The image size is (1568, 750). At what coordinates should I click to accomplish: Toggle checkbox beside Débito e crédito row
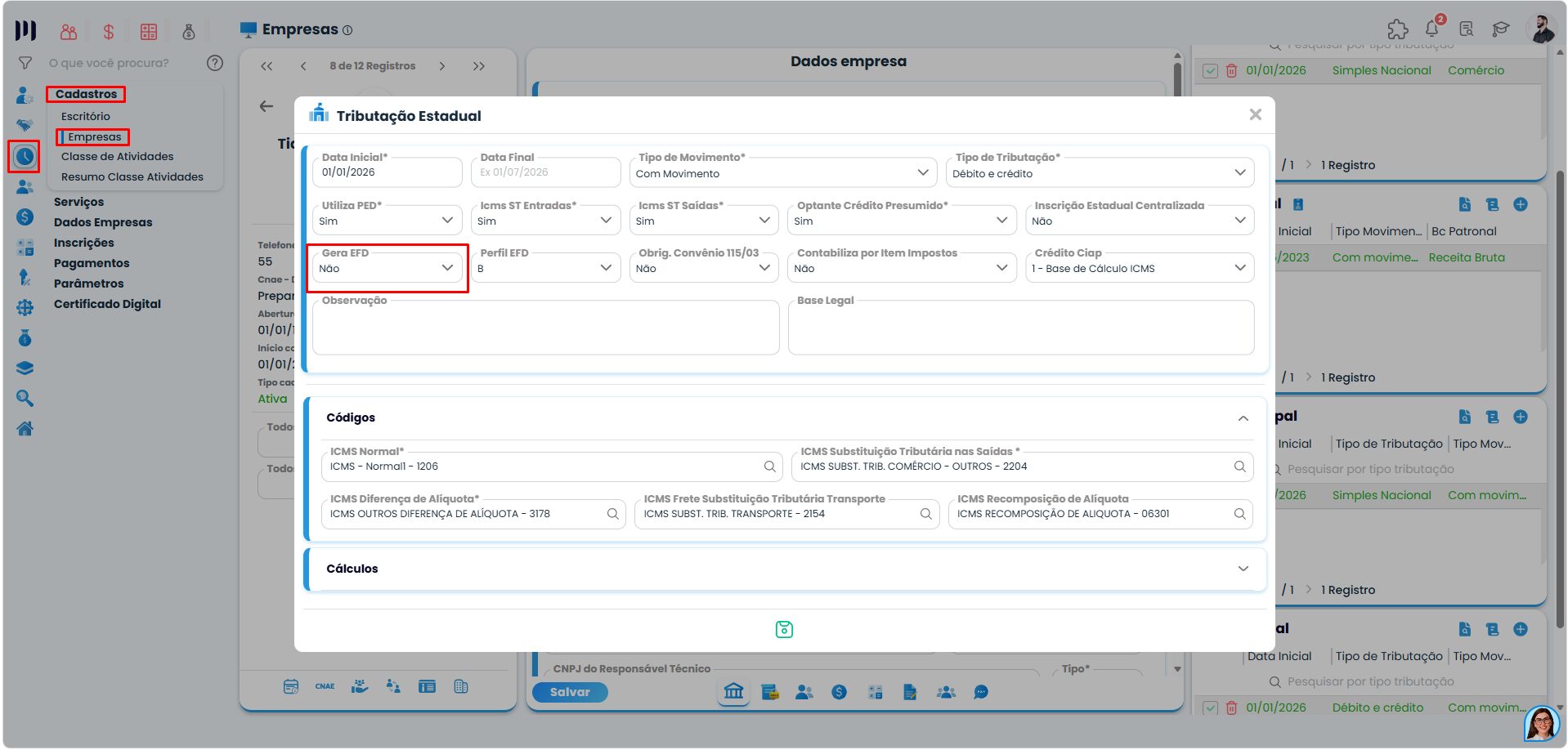(x=1211, y=708)
